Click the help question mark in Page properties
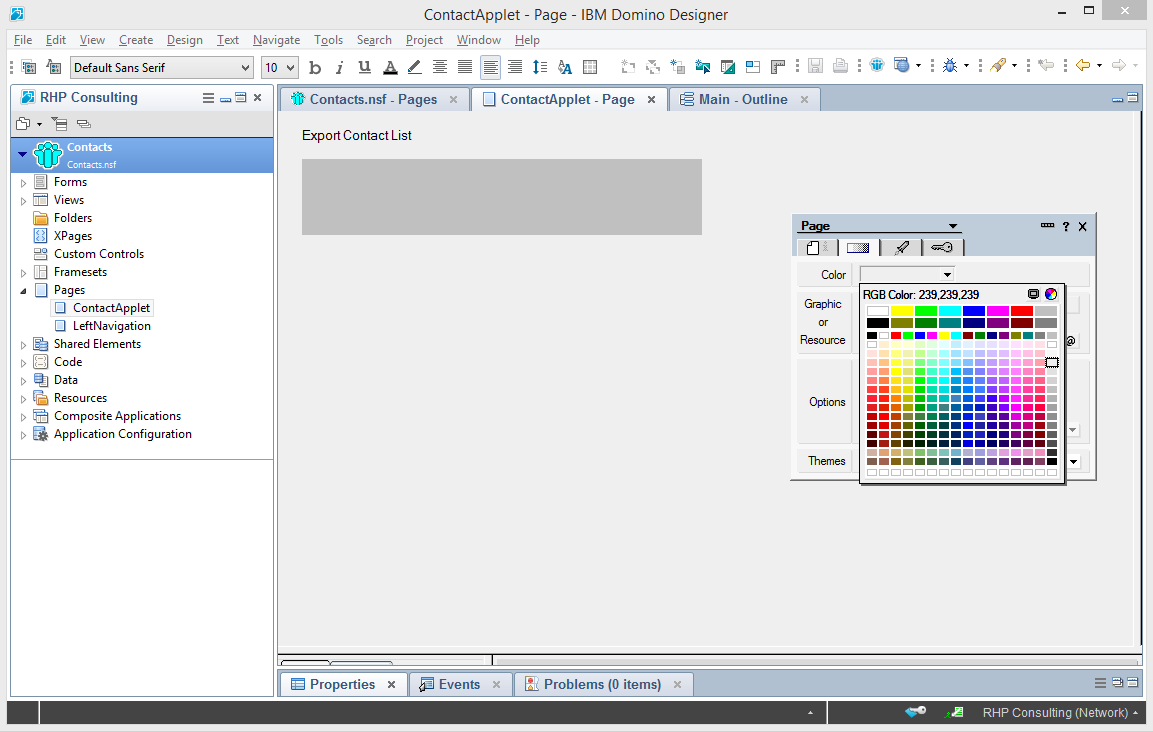The height and width of the screenshot is (732, 1153). tap(1066, 227)
